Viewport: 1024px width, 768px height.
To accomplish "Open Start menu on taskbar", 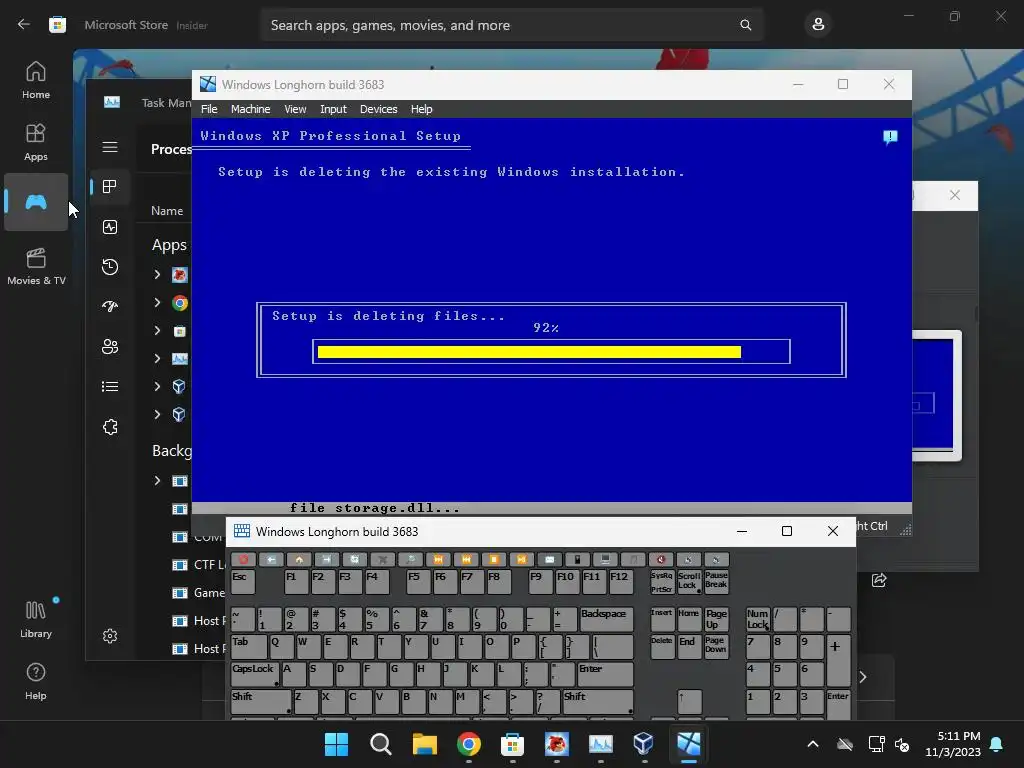I will coord(336,744).
